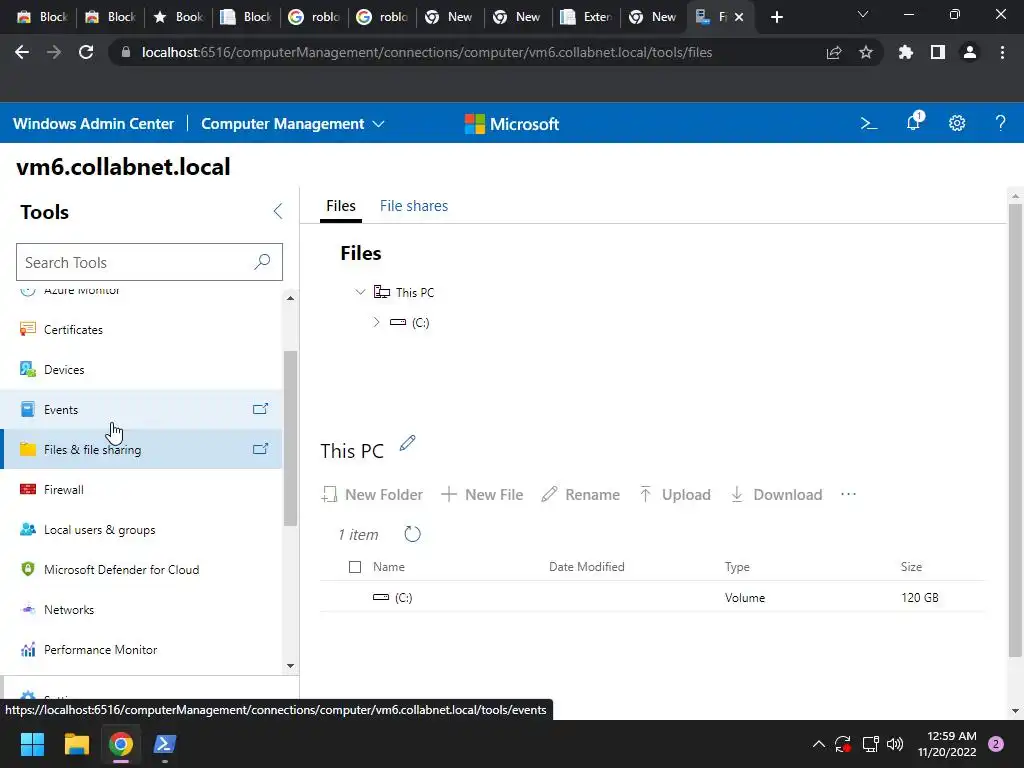Click the help question mark icon

tap(1000, 123)
